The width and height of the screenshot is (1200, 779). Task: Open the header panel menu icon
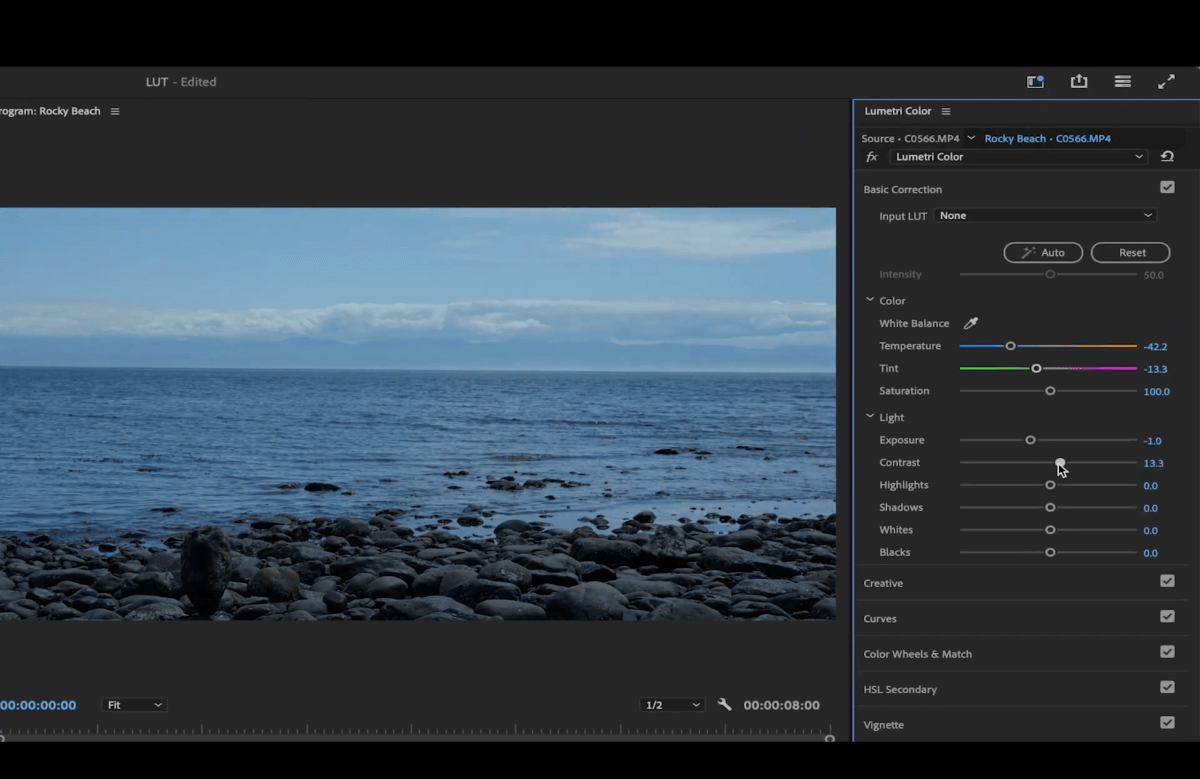pyautogui.click(x=1123, y=82)
